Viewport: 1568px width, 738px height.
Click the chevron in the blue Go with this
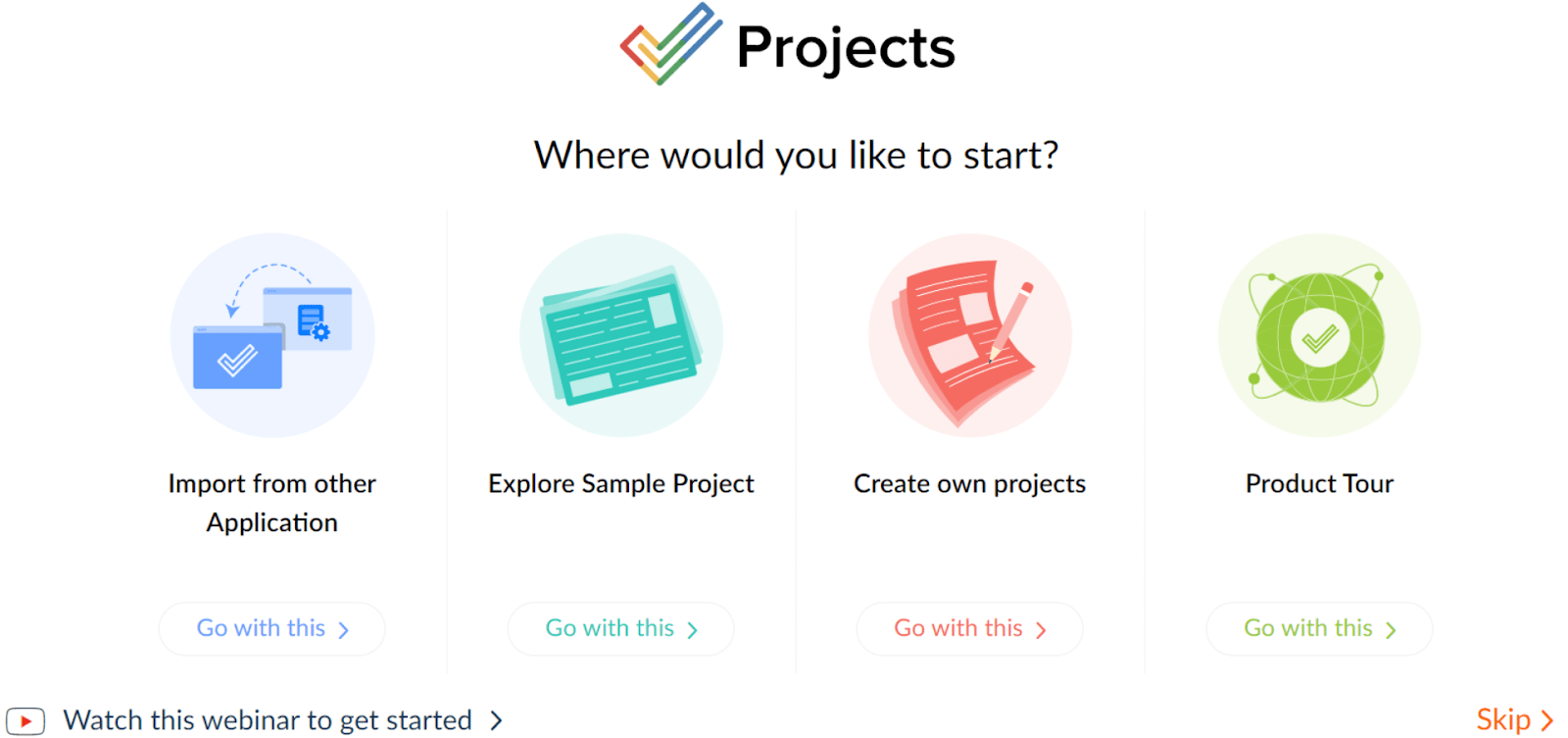click(342, 629)
